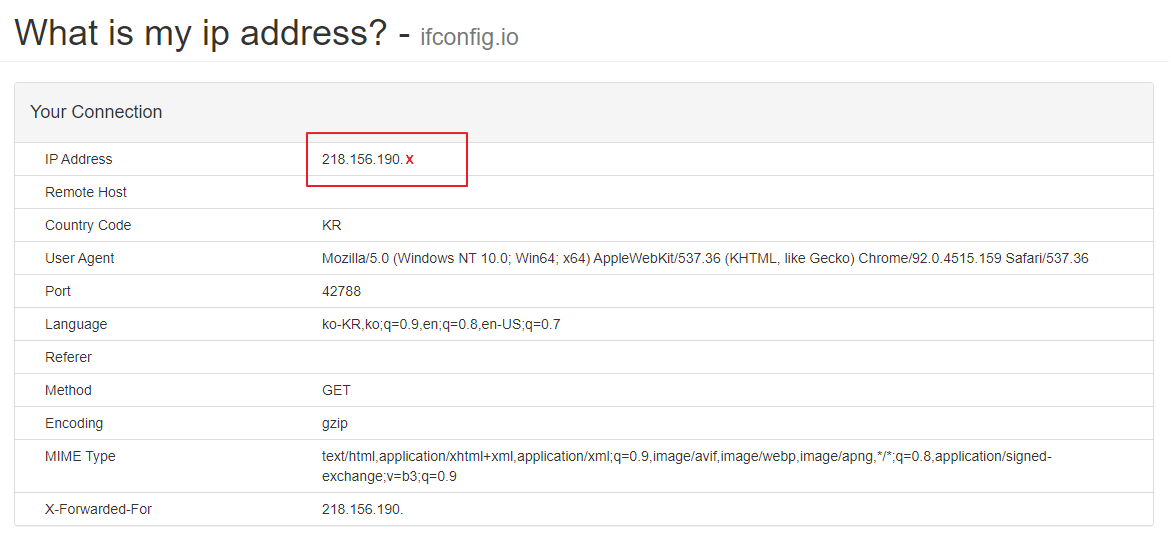Viewport: 1171px width, 537px height.
Task: Click the 'Your Connection' panel header
Action: click(96, 112)
